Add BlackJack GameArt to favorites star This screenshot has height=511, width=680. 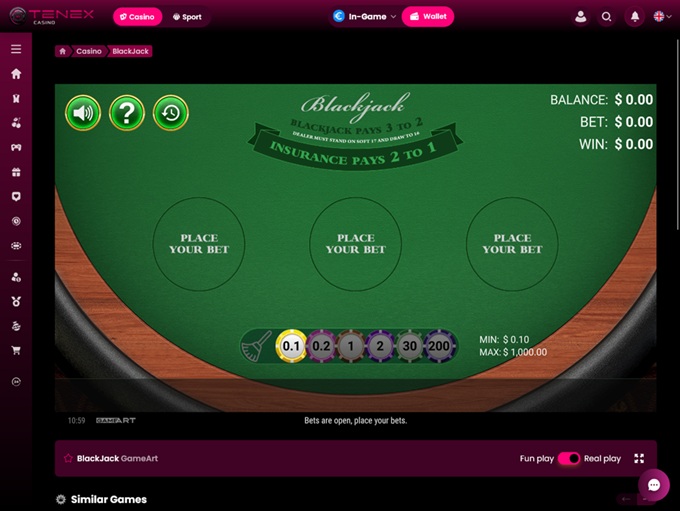68,459
